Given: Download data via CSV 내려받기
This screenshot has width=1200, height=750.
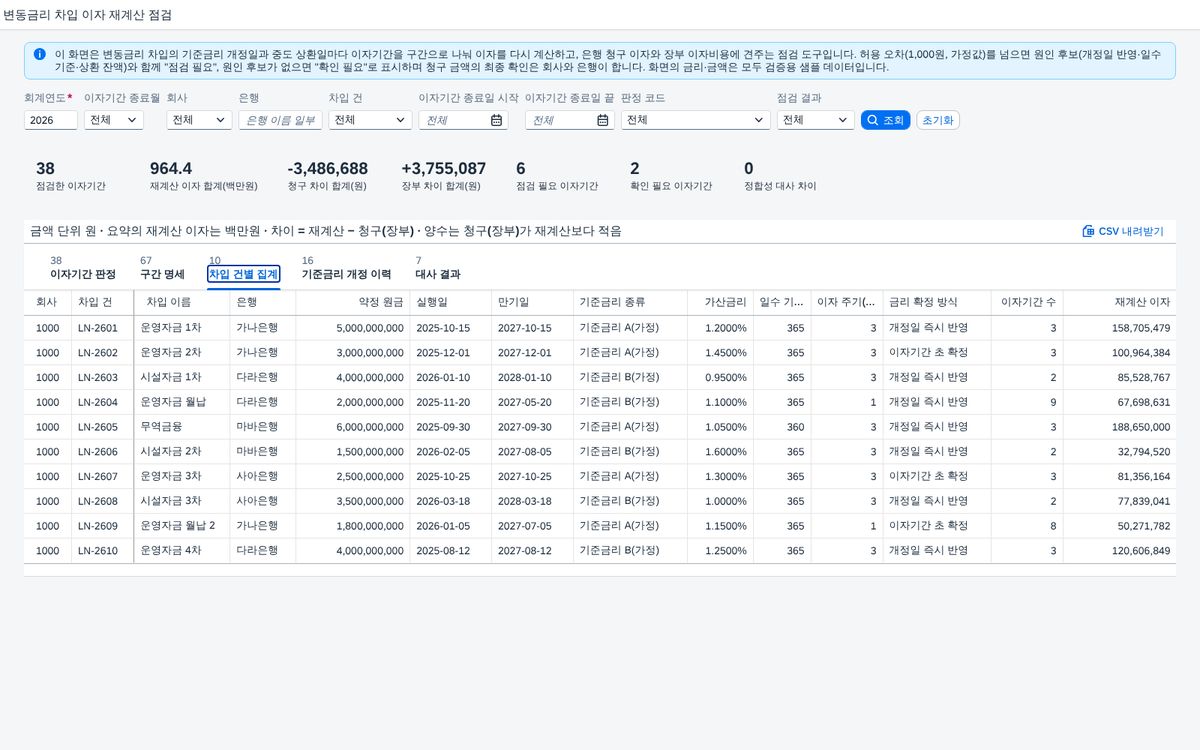Looking at the screenshot, I should [x=1123, y=231].
